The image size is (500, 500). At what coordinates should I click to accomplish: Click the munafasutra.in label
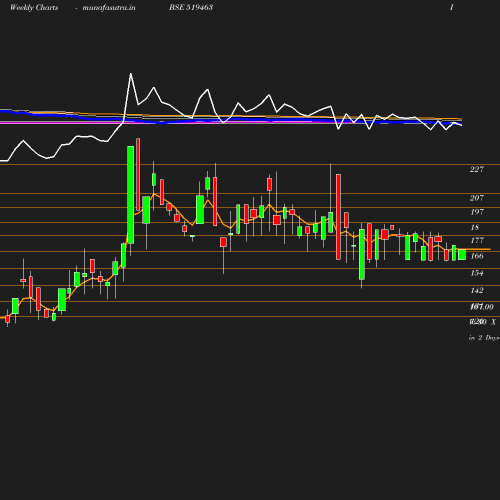coord(109,7)
